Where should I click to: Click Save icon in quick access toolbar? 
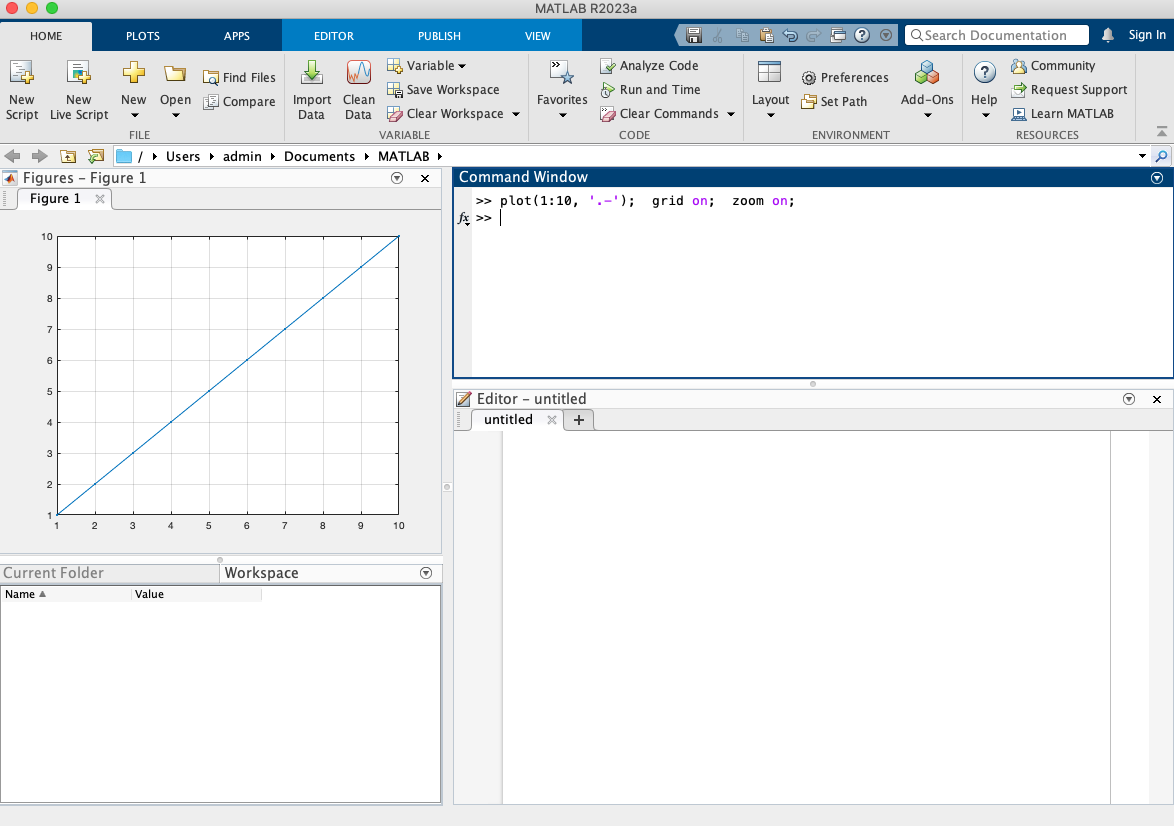(x=694, y=35)
